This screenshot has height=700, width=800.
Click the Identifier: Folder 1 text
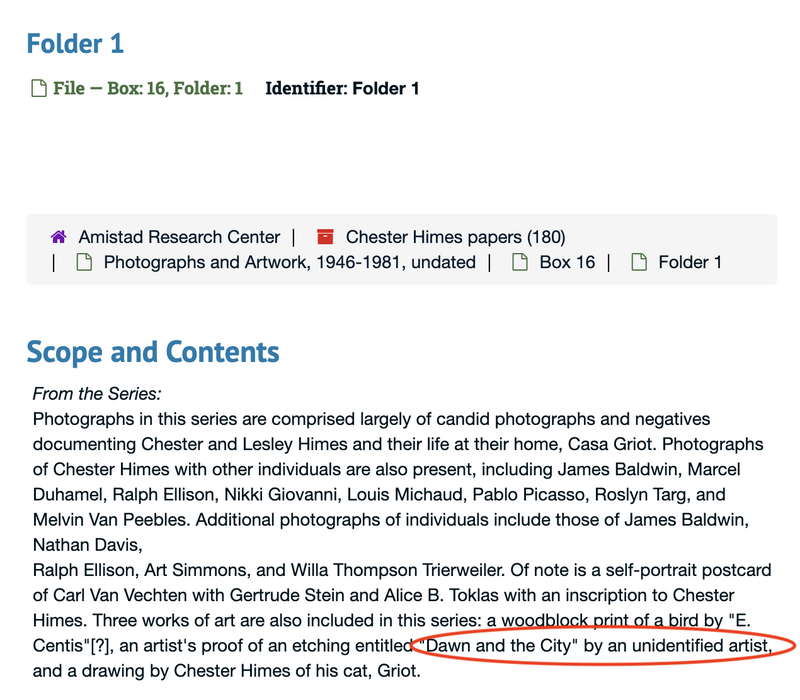coord(342,88)
